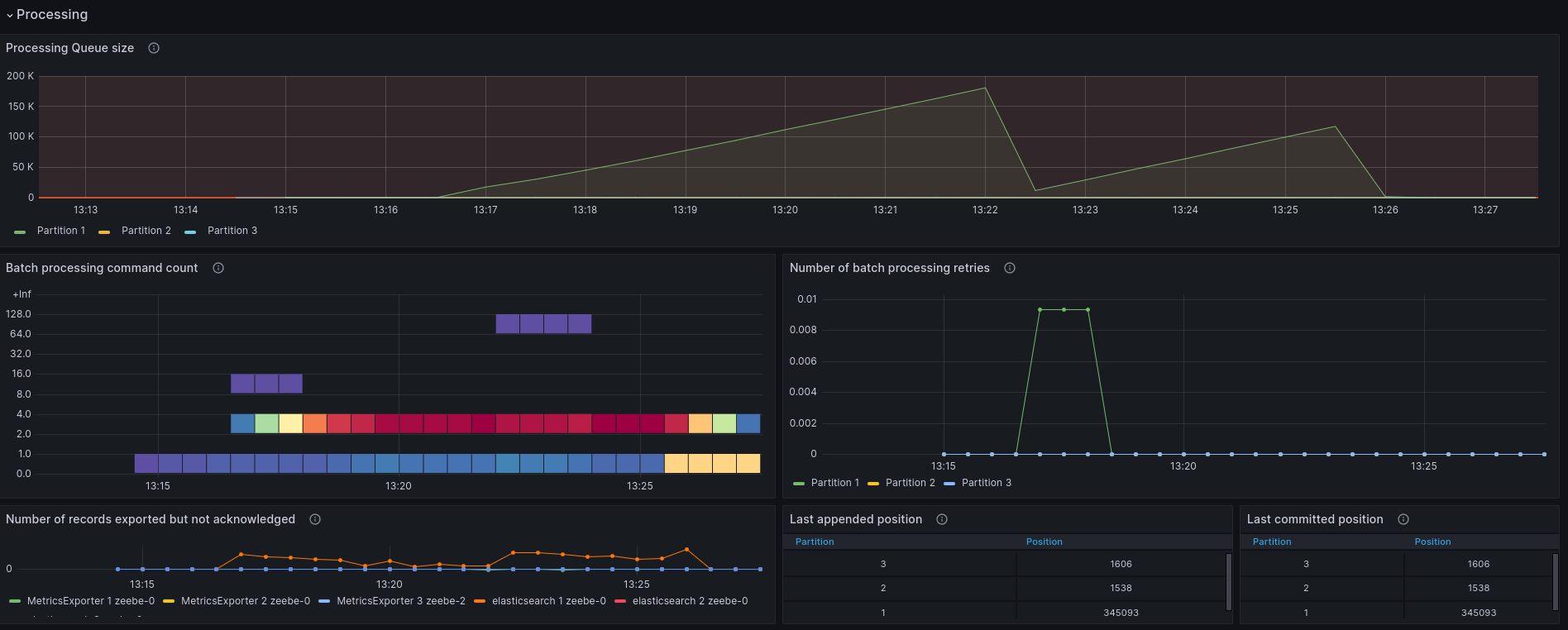Click Batch processing command count panel title
1568x630 pixels.
(102, 268)
